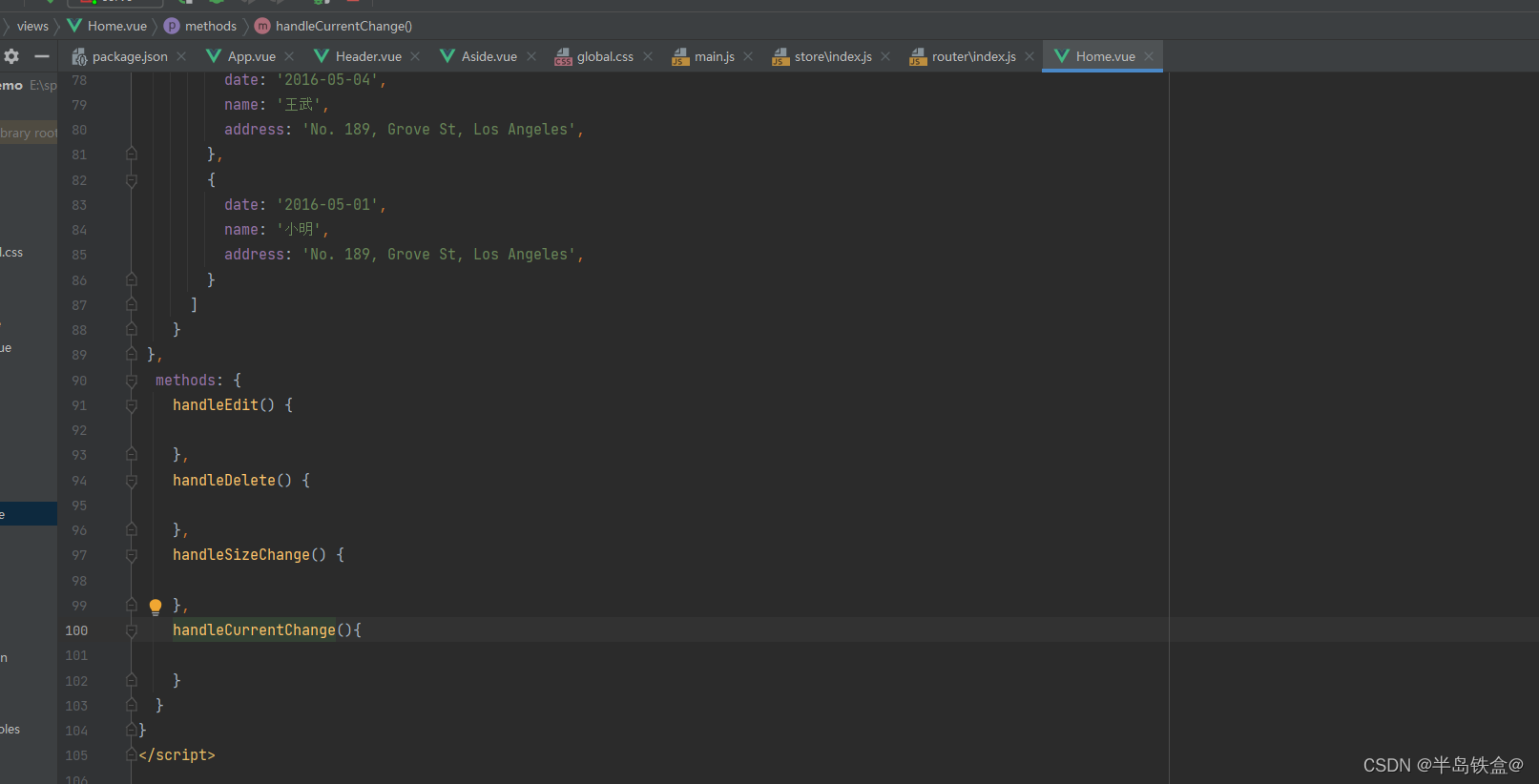1539x784 pixels.
Task: Fold object literal at line 82
Action: click(x=132, y=180)
